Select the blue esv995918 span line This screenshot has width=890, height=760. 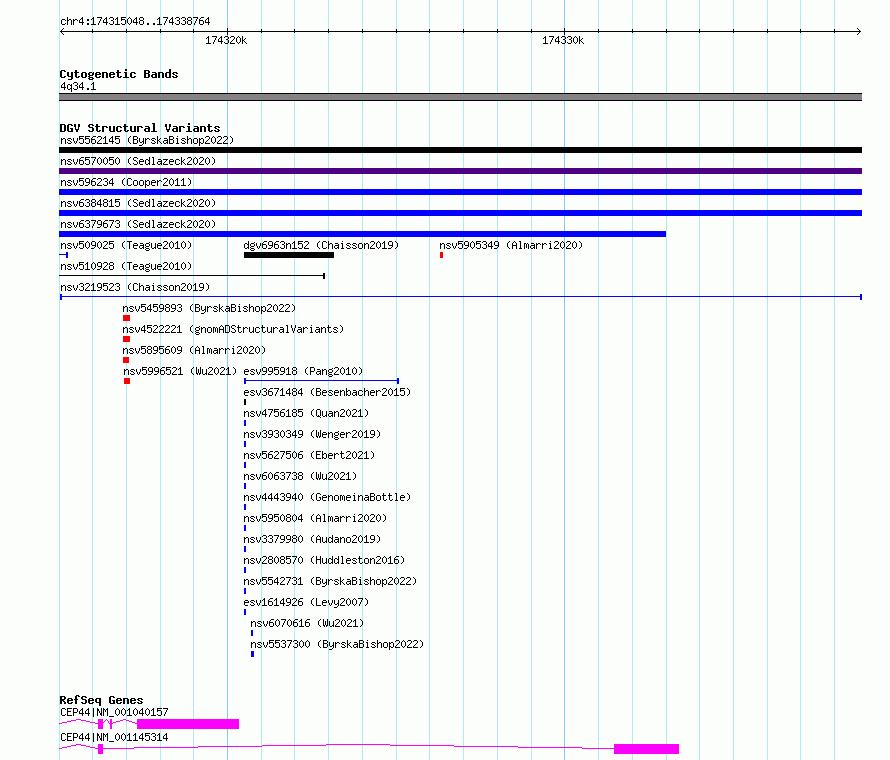321,381
